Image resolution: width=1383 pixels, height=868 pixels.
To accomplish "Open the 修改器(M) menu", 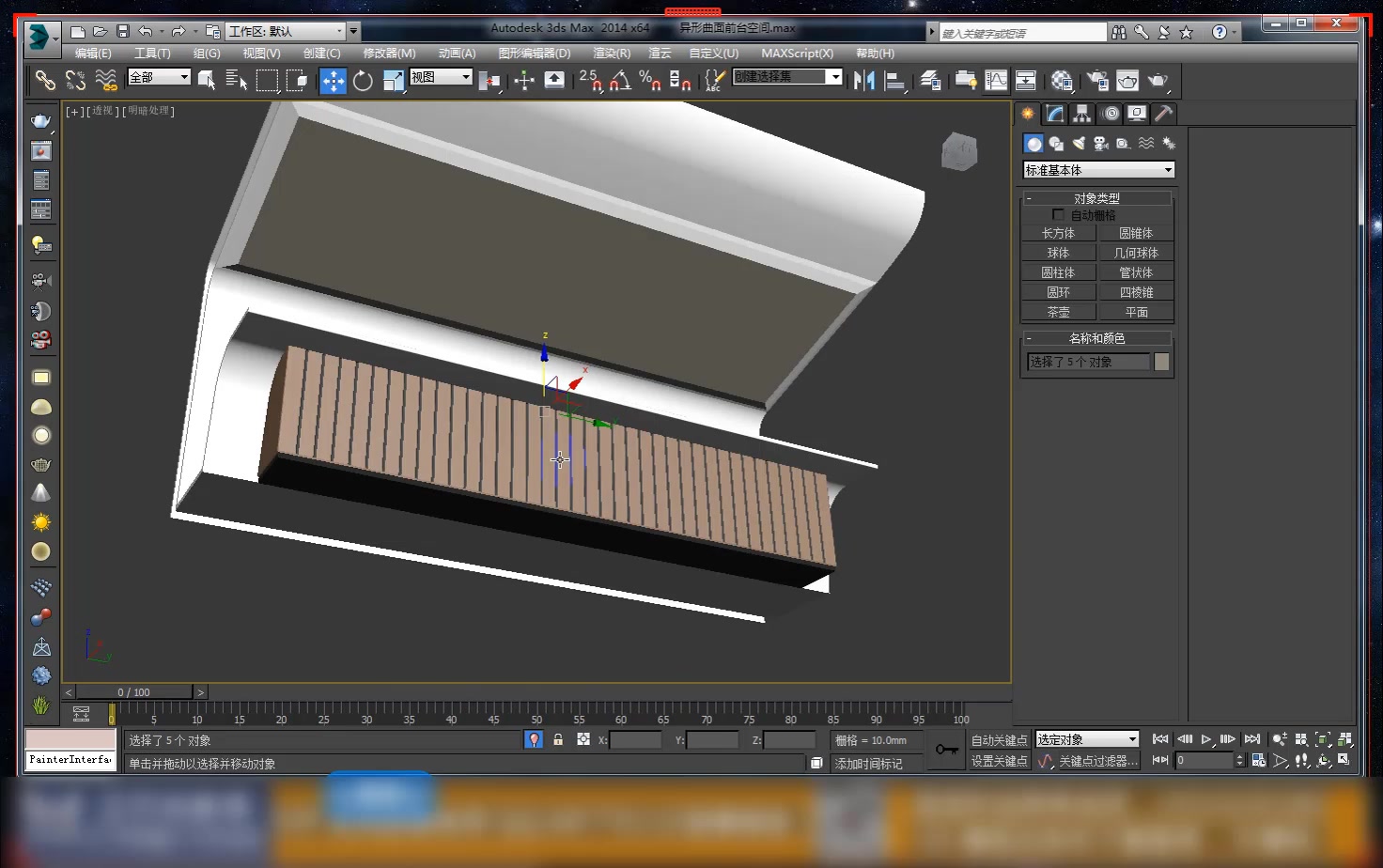I will click(x=391, y=54).
